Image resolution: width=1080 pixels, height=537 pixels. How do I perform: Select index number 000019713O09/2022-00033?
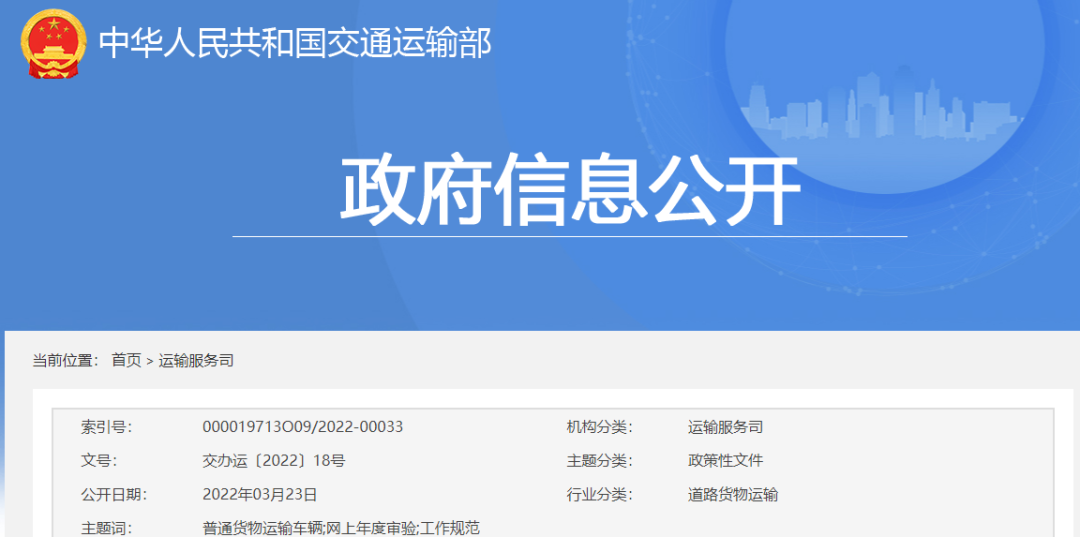point(303,427)
